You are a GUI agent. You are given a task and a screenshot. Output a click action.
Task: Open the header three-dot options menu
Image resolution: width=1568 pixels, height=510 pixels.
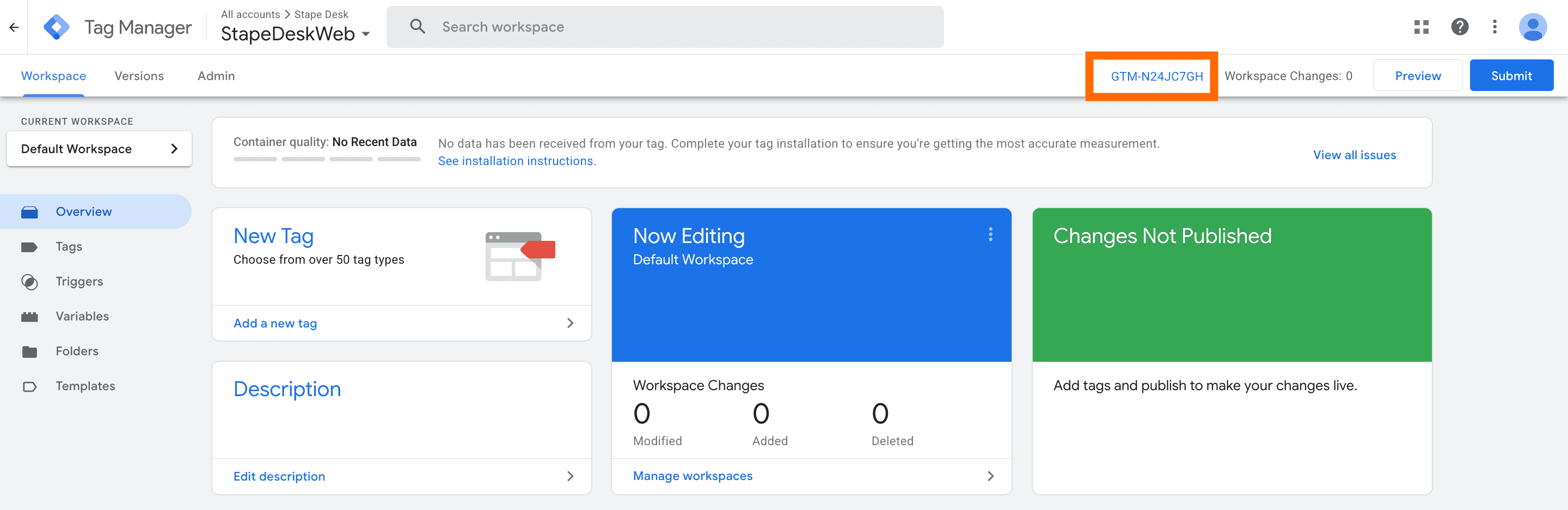click(1494, 27)
